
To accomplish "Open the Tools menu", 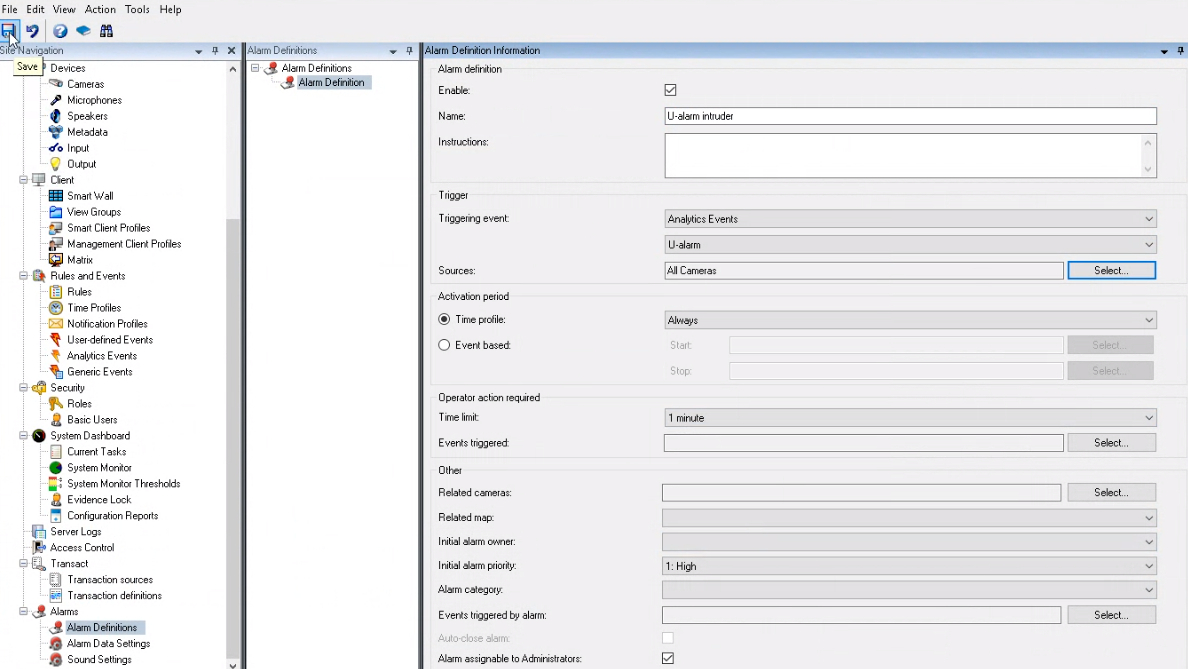I will click(137, 9).
